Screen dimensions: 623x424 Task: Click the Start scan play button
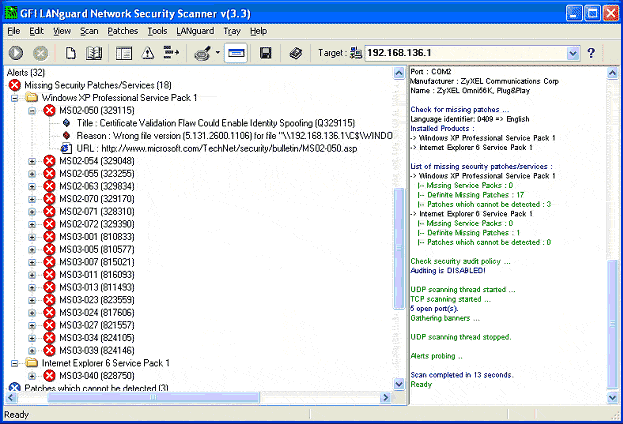pos(17,53)
